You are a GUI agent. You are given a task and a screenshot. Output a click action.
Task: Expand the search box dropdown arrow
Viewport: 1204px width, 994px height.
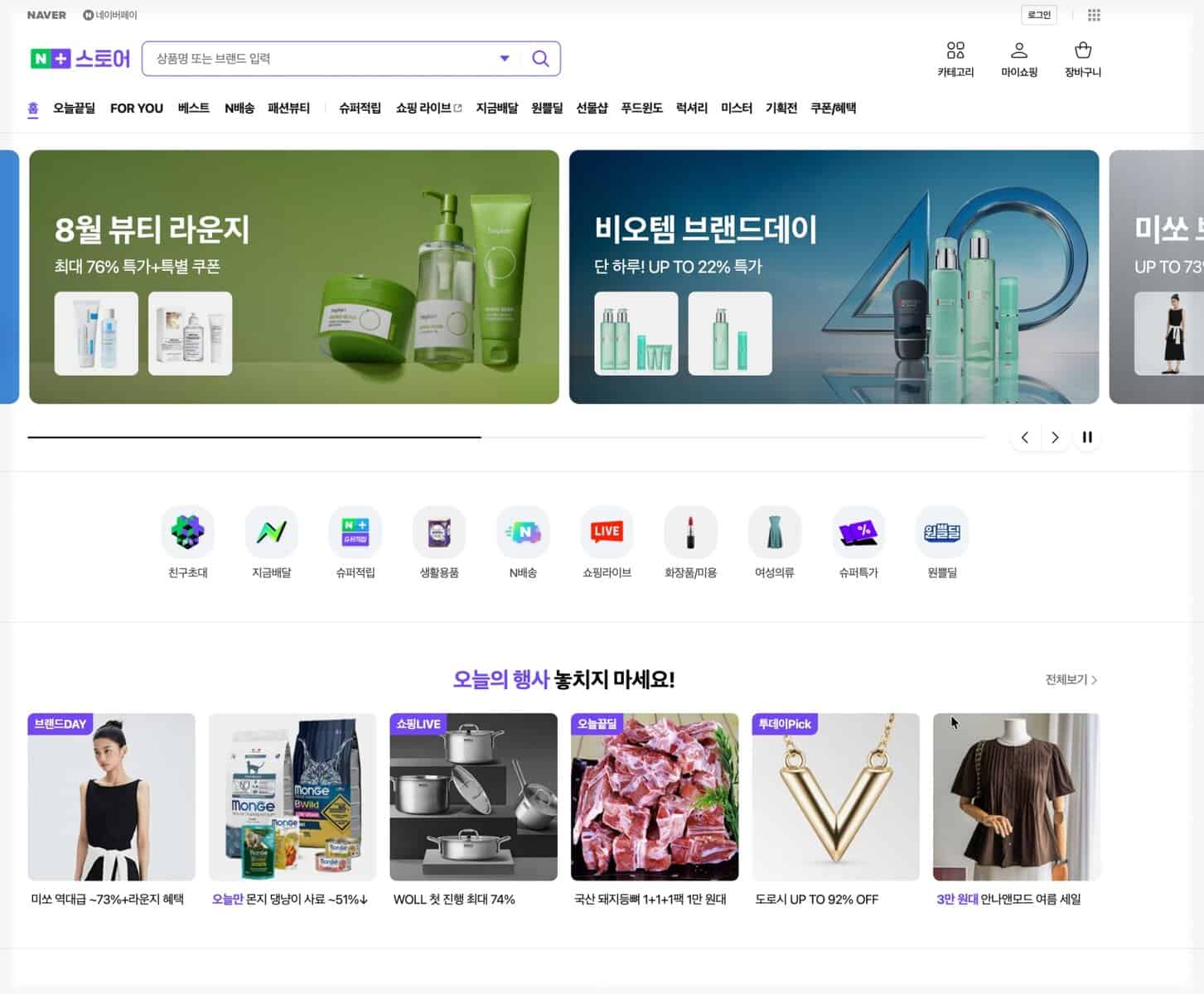click(504, 59)
